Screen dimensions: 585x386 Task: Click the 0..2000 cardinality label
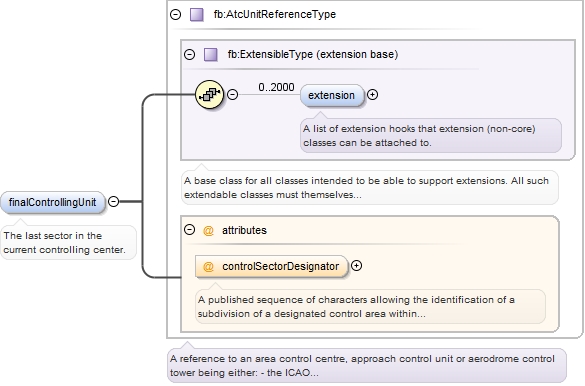click(276, 87)
